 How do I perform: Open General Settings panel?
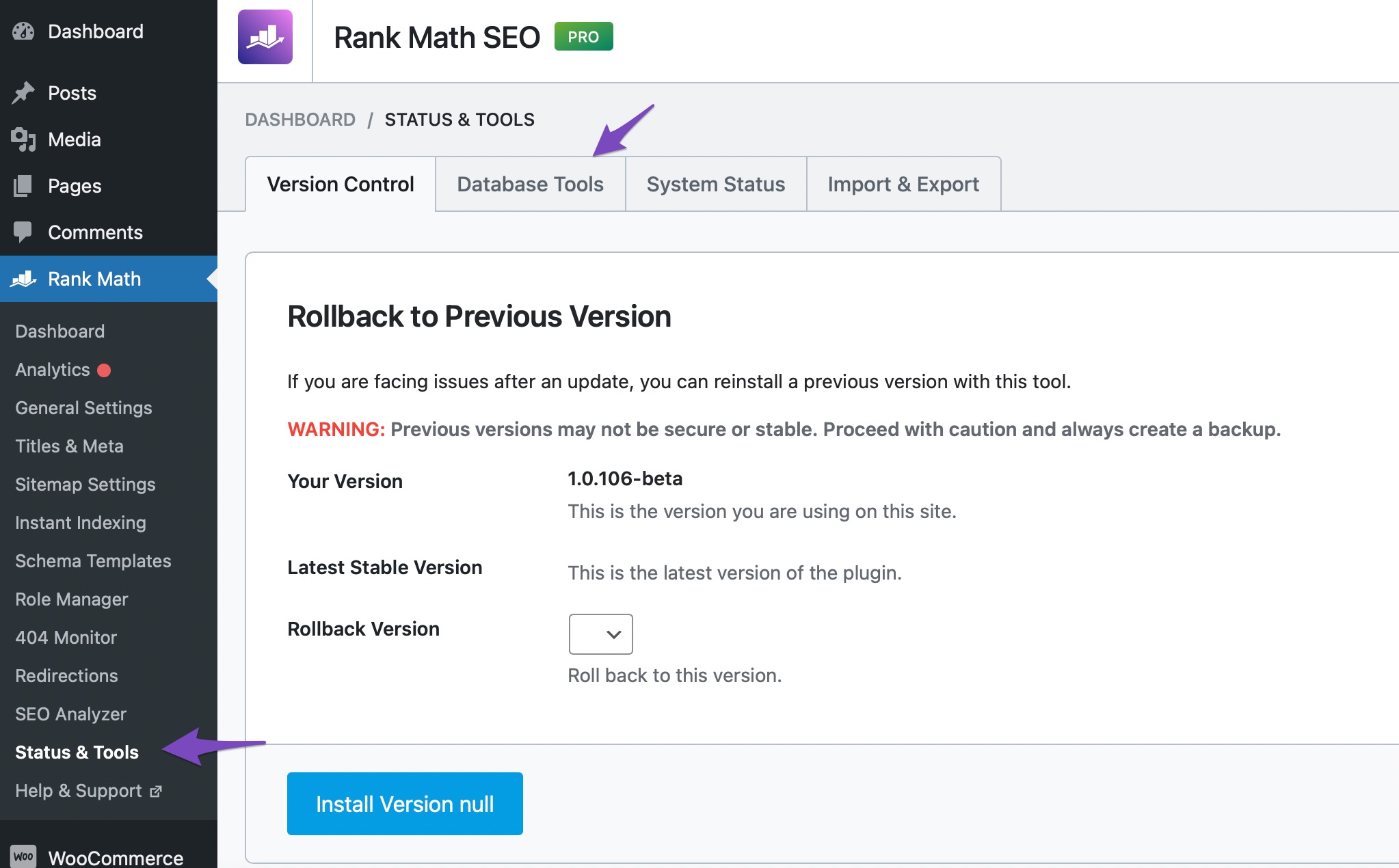[x=84, y=407]
